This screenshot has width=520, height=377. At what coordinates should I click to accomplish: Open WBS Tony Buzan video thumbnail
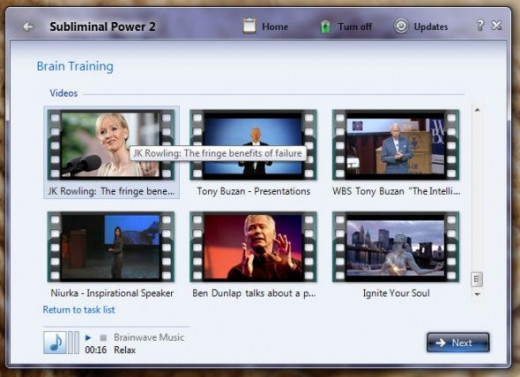tap(396, 145)
